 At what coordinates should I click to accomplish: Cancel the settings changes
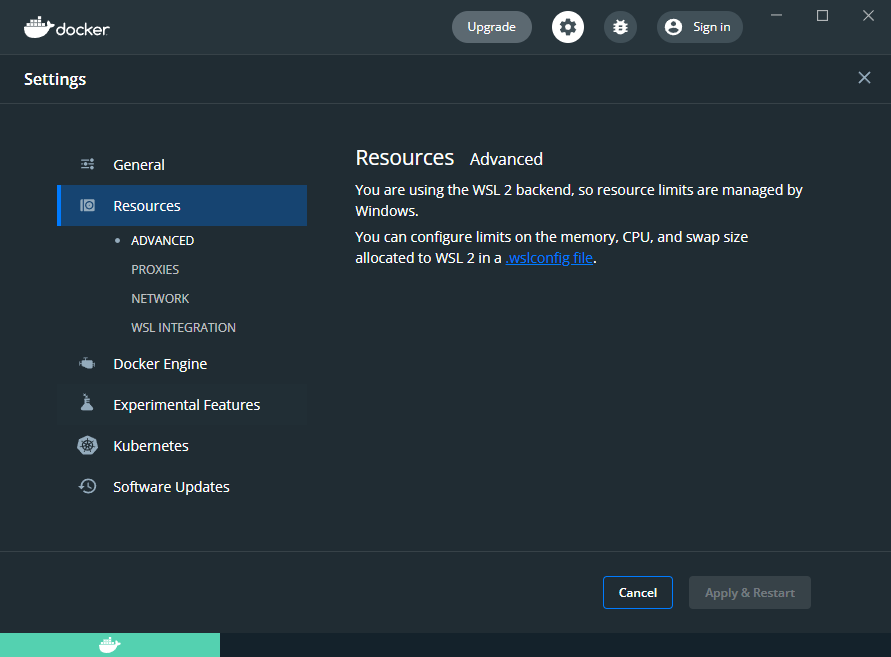coord(638,592)
